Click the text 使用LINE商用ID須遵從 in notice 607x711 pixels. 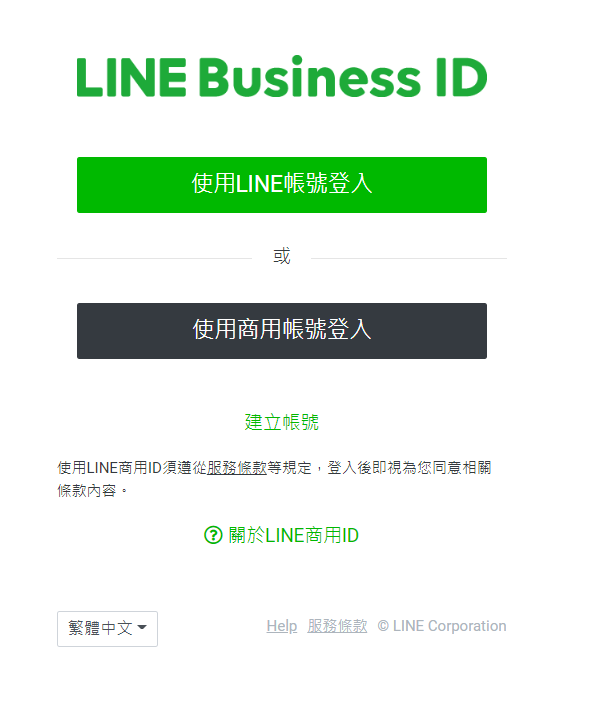tap(132, 468)
